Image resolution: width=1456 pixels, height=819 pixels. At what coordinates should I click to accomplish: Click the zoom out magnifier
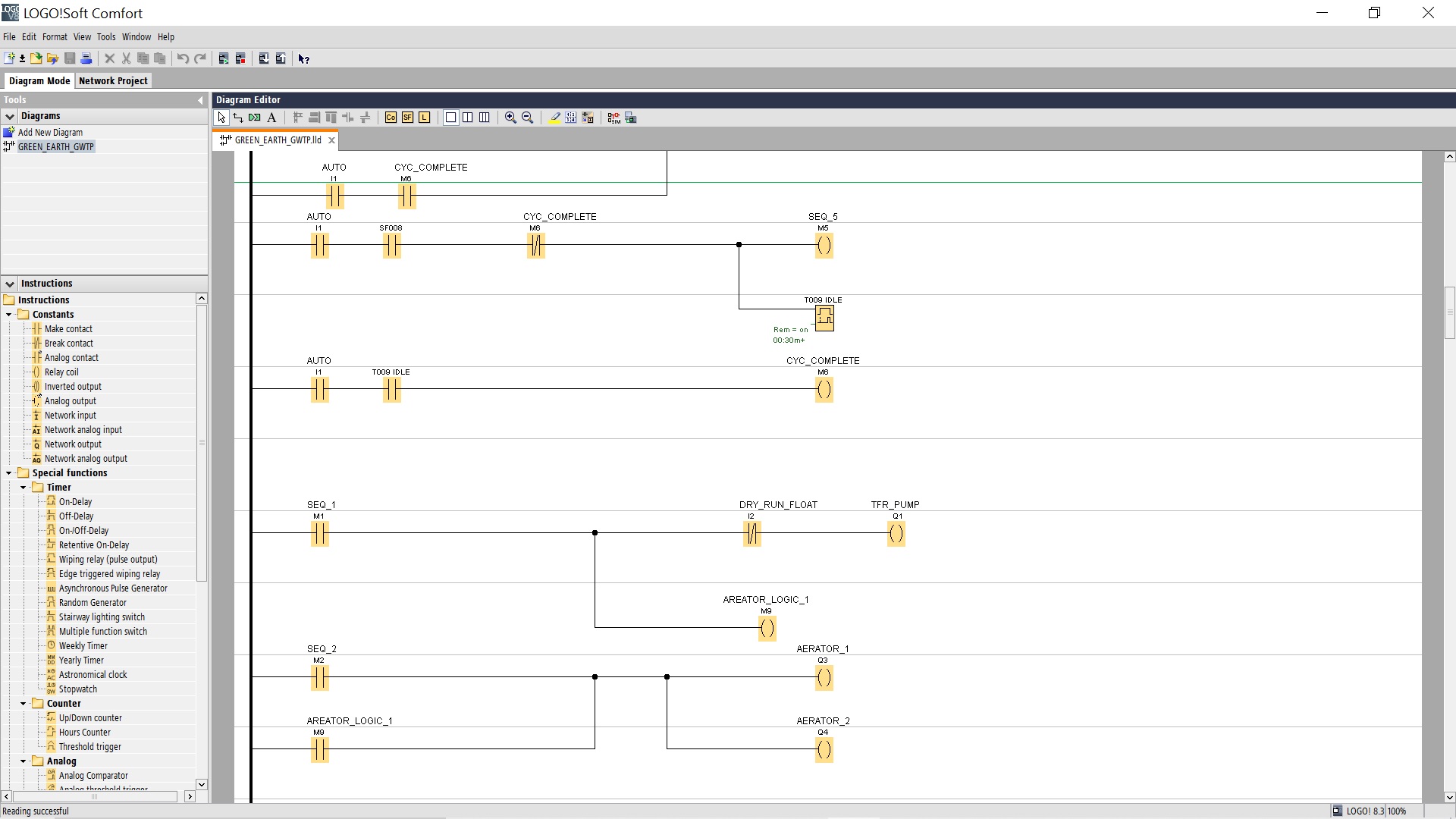pyautogui.click(x=528, y=118)
